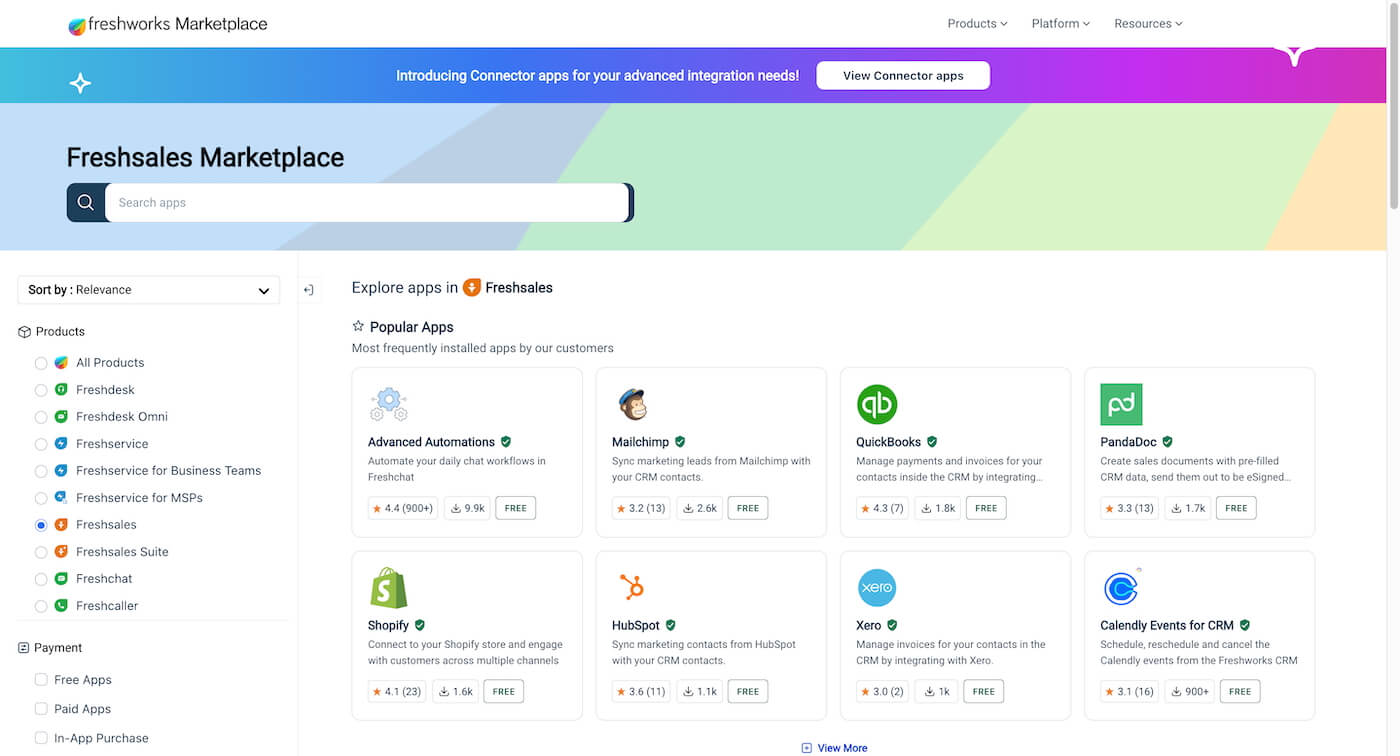
Task: Click into the Search apps field
Action: click(366, 203)
